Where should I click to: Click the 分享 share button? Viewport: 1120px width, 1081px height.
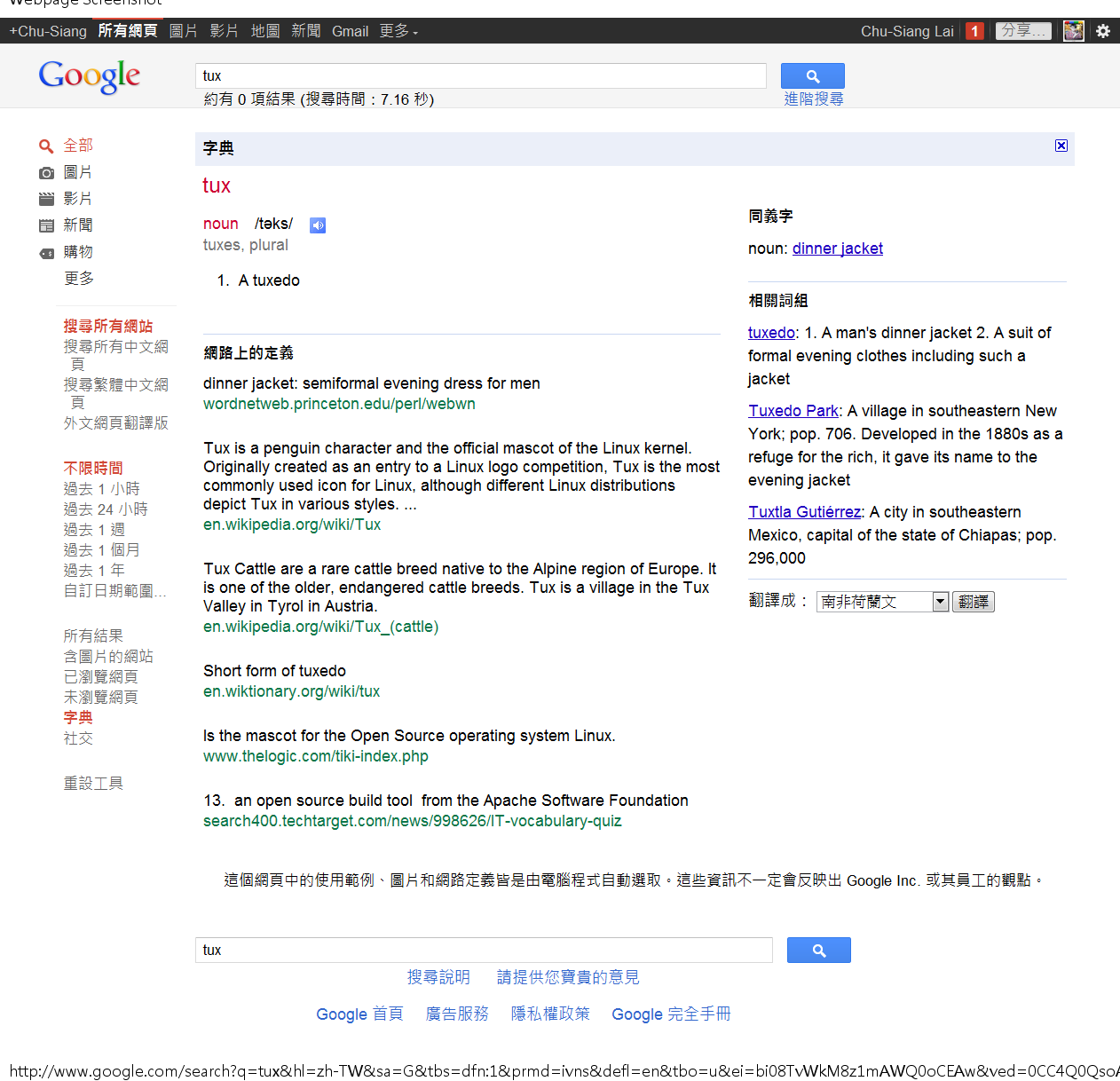(x=1023, y=31)
